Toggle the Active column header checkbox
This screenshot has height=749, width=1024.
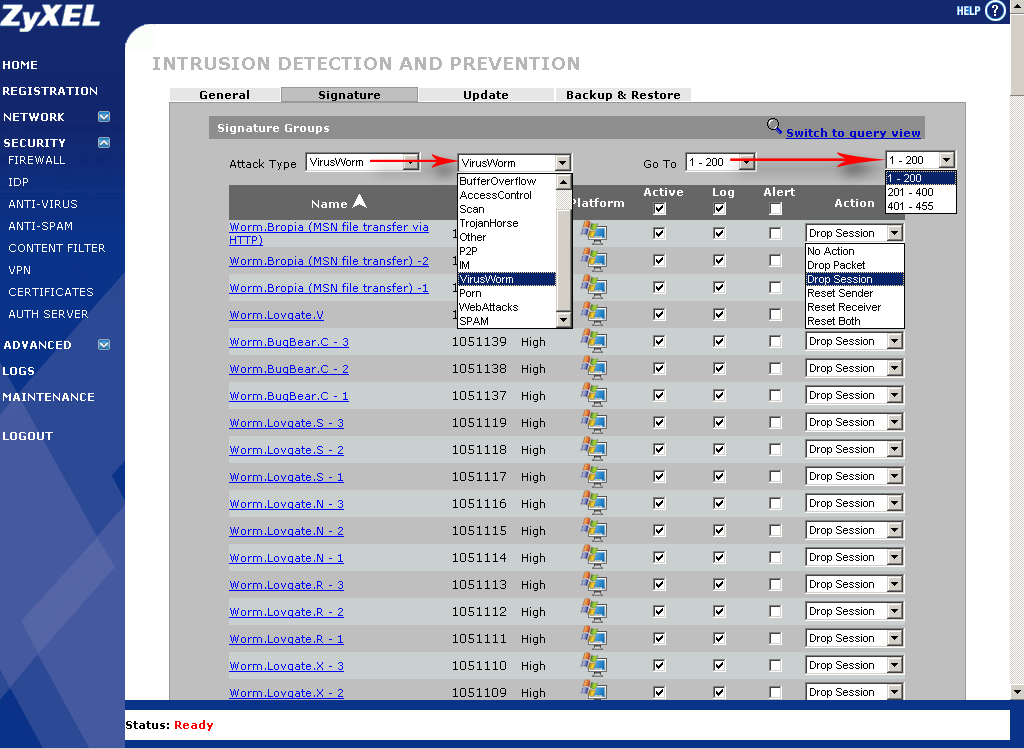point(660,209)
